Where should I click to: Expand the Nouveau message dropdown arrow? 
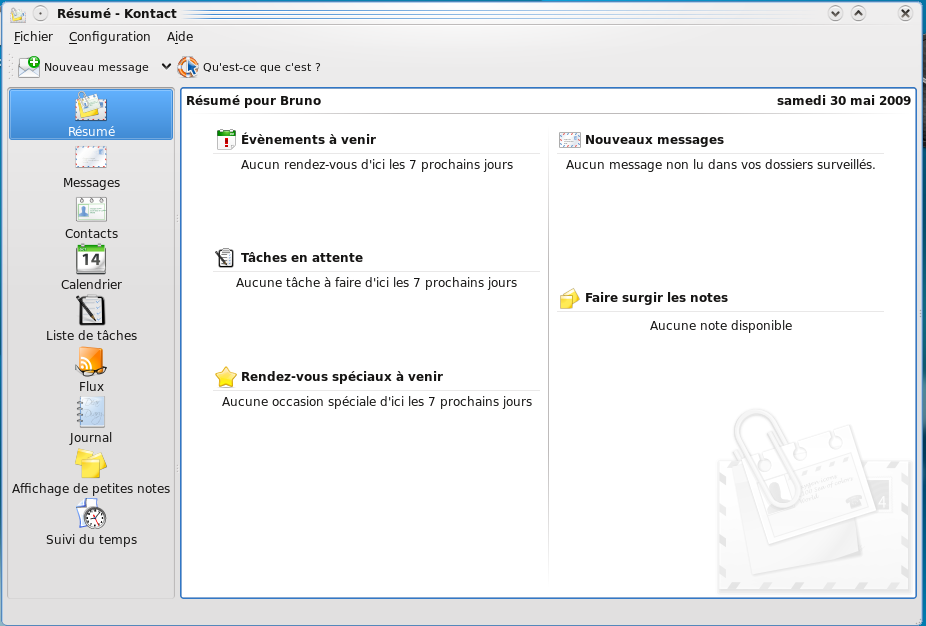[166, 67]
